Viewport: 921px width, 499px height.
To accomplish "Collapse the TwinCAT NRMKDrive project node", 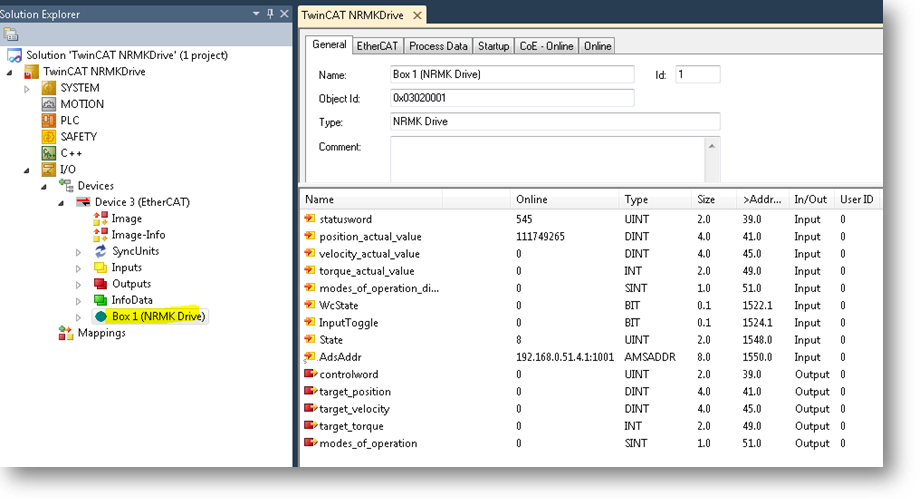I will pos(9,72).
